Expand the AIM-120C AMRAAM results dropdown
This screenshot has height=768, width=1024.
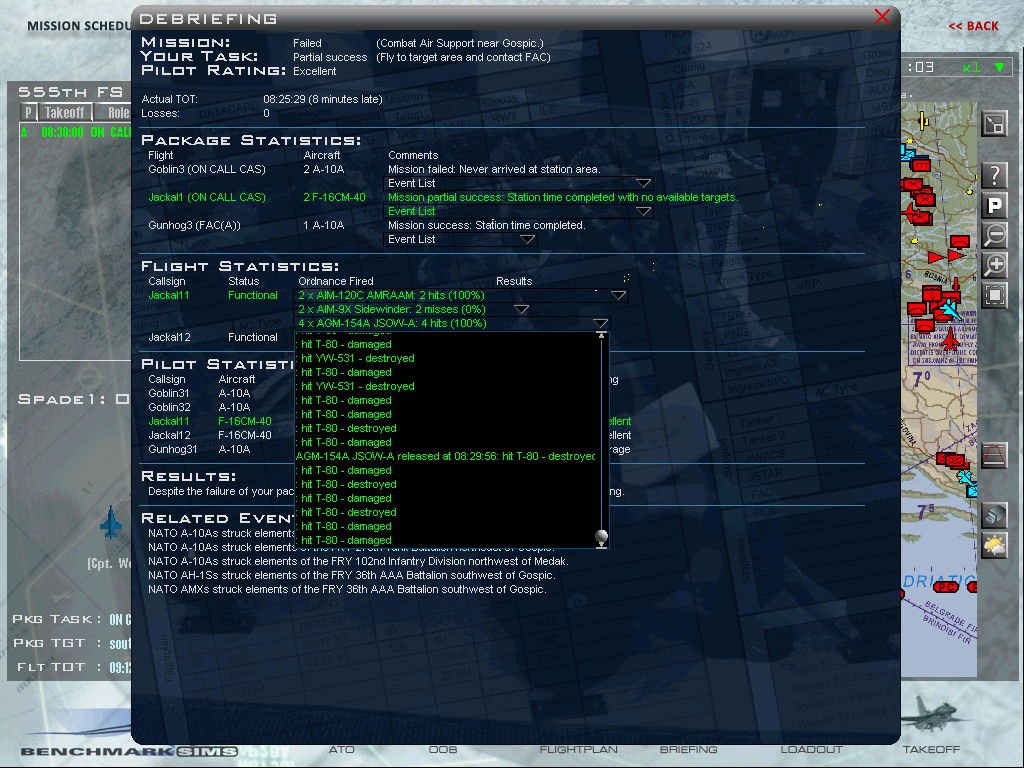click(618, 296)
